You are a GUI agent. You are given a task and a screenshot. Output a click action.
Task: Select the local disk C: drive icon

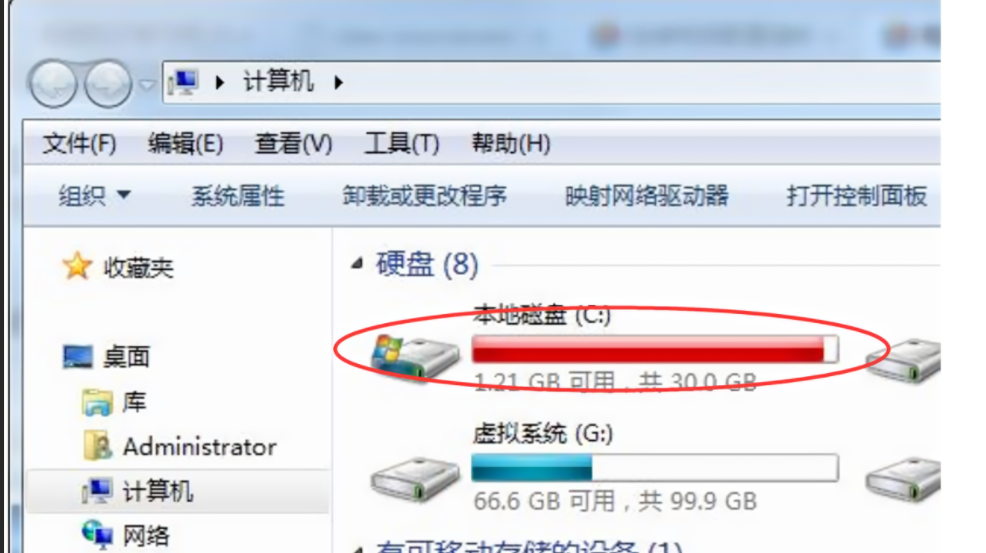pyautogui.click(x=415, y=357)
